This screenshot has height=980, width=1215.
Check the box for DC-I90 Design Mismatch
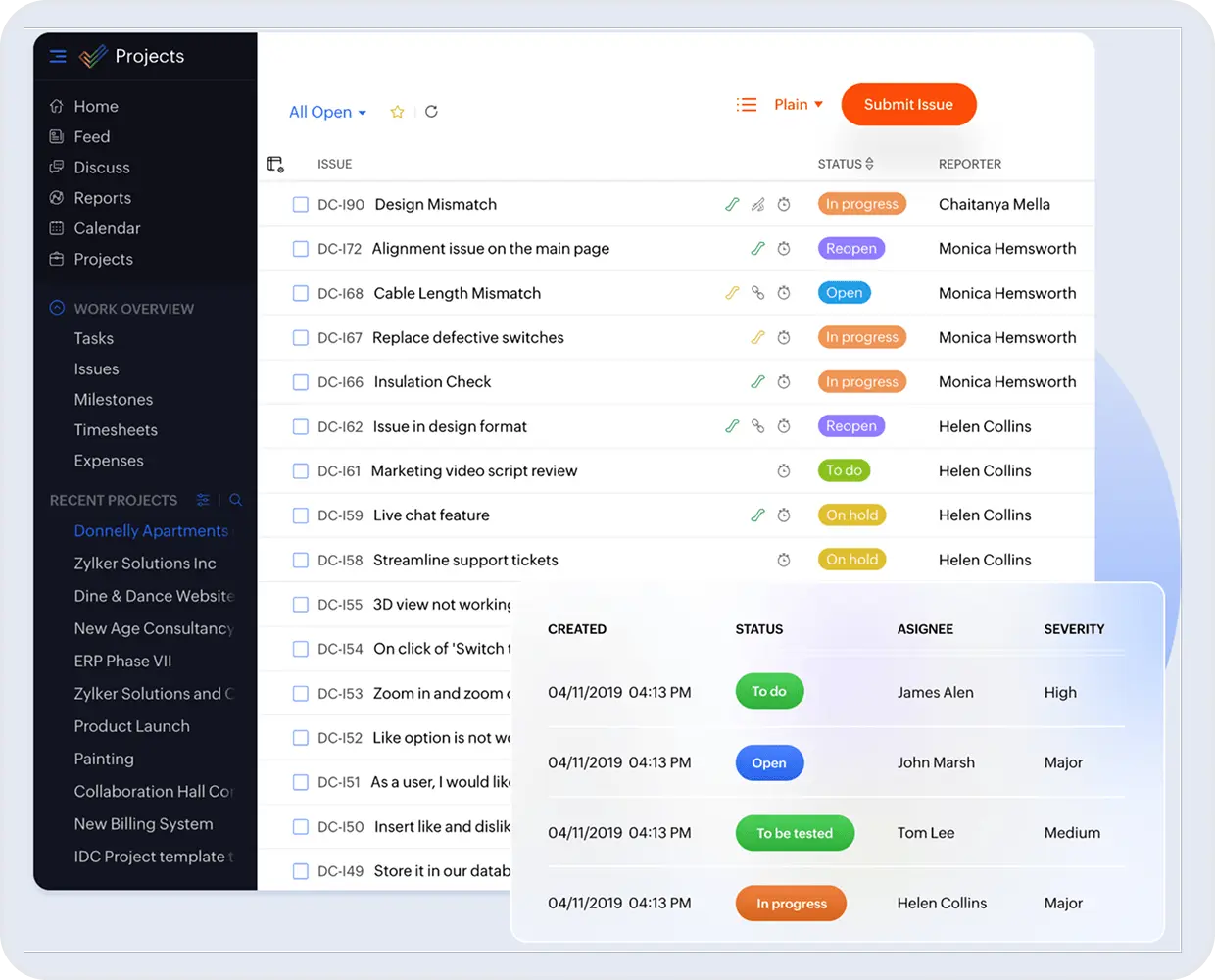coord(301,205)
